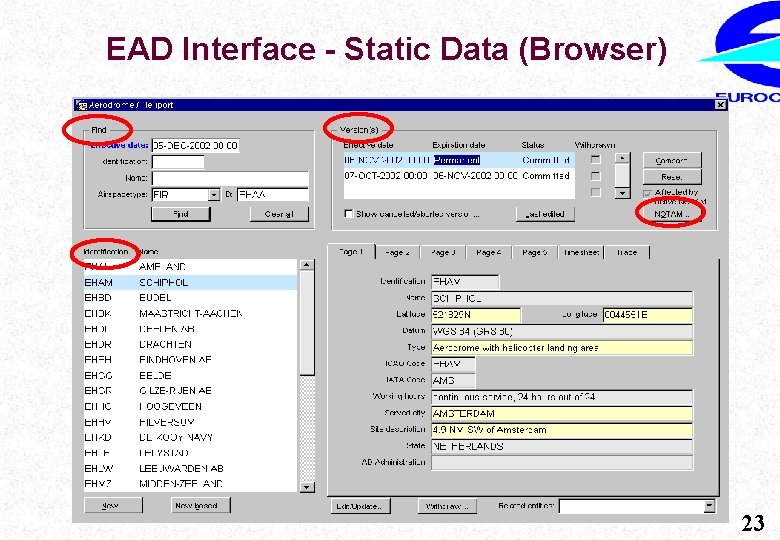Click the Latitude field on Page 1

(476, 315)
